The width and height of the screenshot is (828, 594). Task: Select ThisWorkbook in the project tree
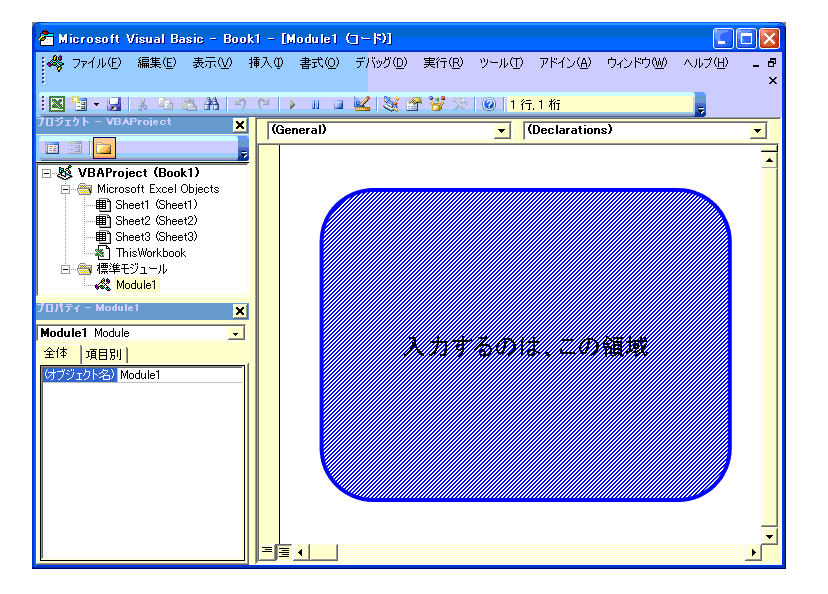coord(150,253)
